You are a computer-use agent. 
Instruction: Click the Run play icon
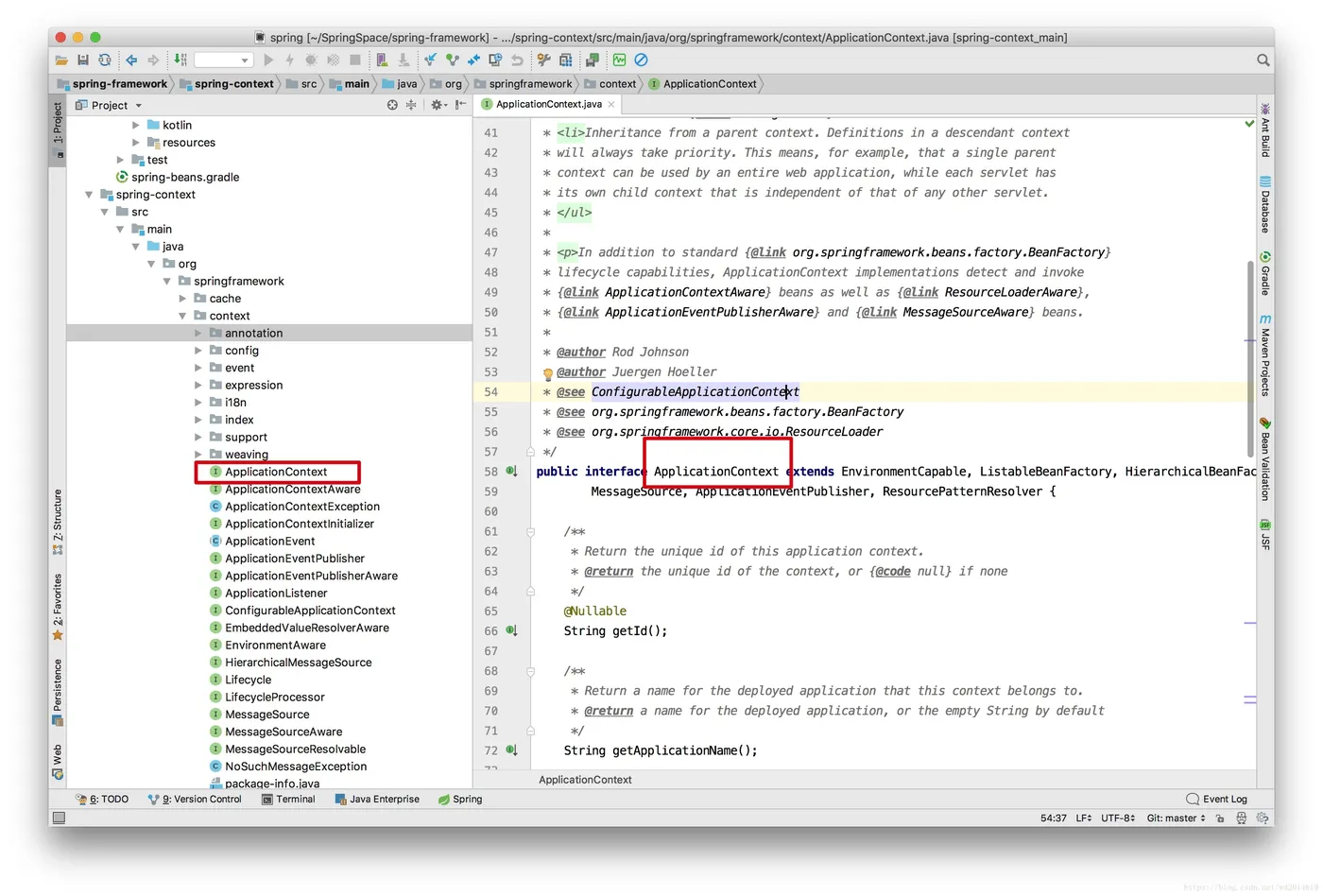[268, 60]
